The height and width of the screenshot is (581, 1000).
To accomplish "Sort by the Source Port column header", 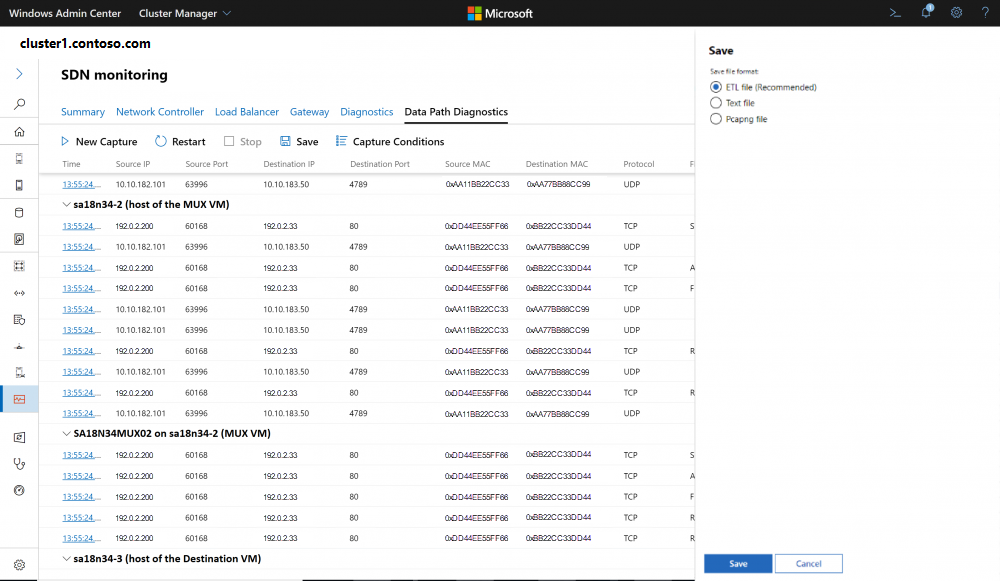I will (207, 164).
